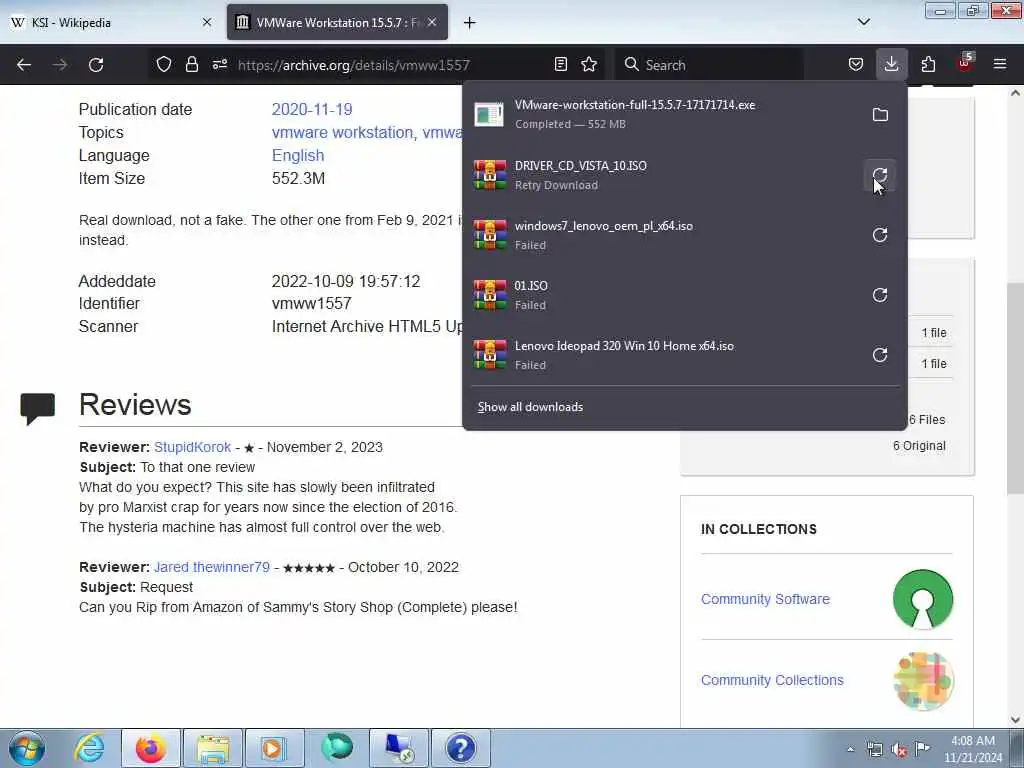Reload the current page

96,65
